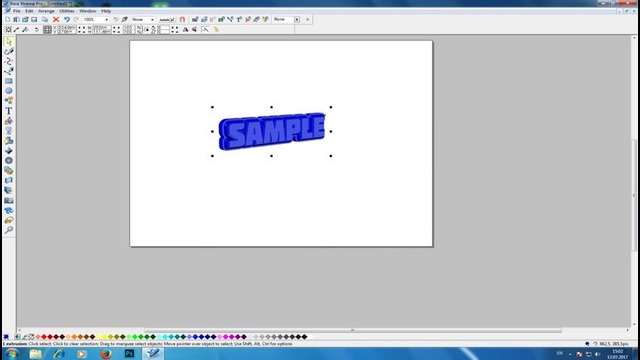Select the Rectangle tool

9,81
